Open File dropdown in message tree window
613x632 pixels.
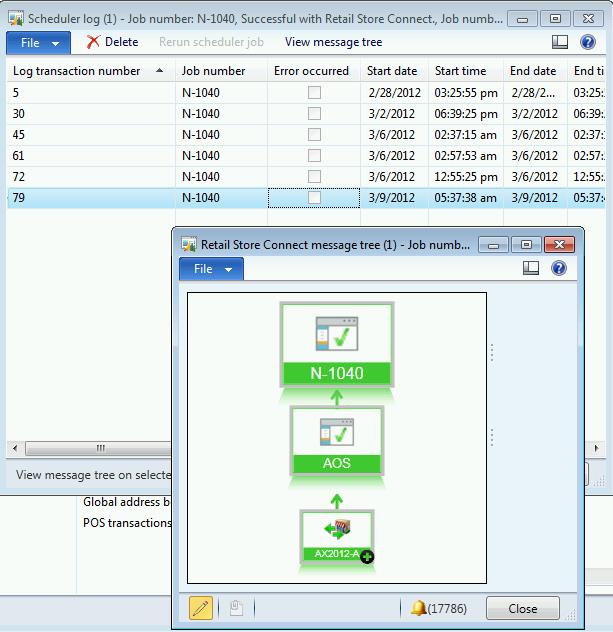tap(211, 269)
